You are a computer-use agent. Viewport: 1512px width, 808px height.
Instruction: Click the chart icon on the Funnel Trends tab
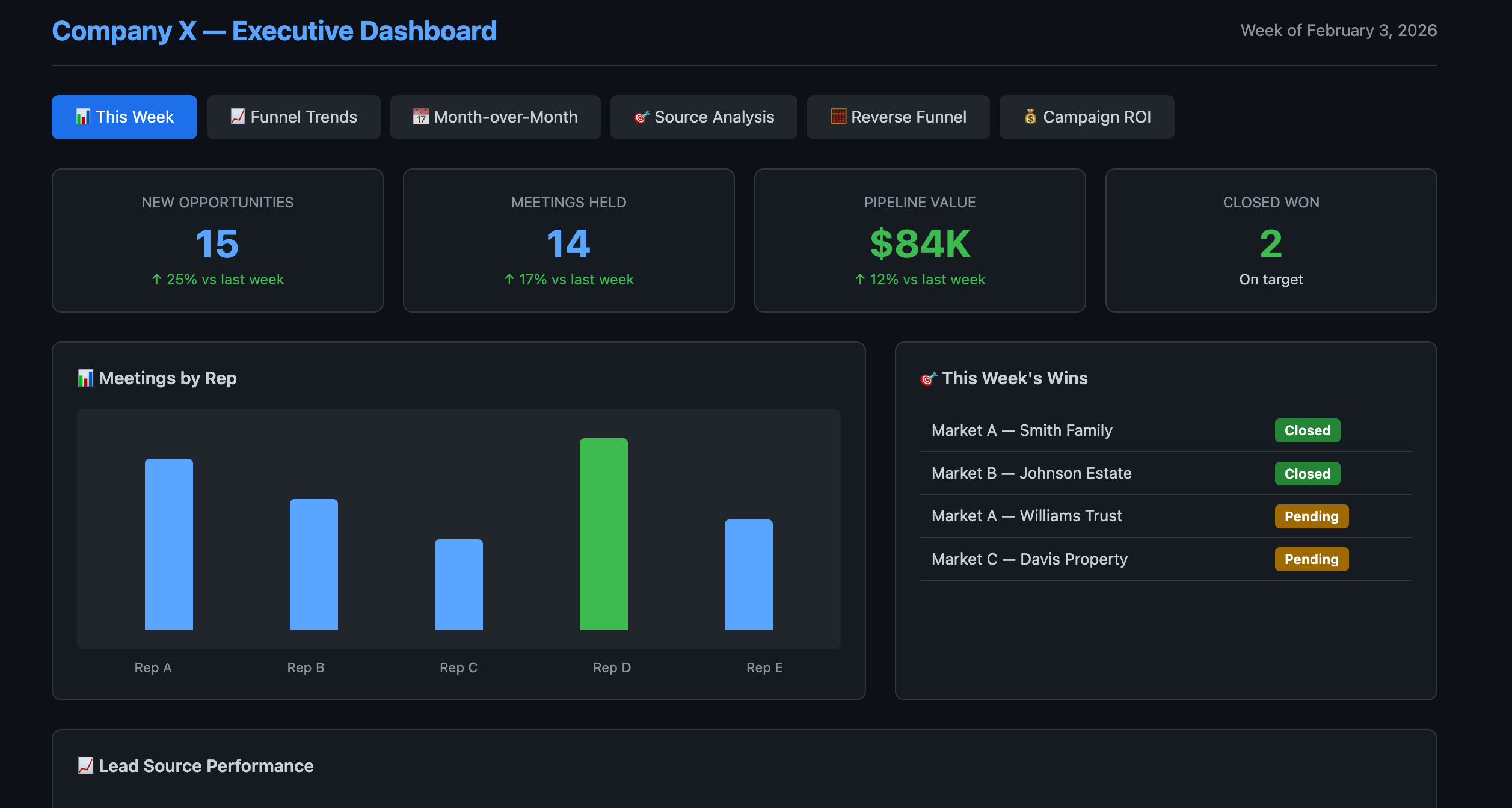point(238,117)
